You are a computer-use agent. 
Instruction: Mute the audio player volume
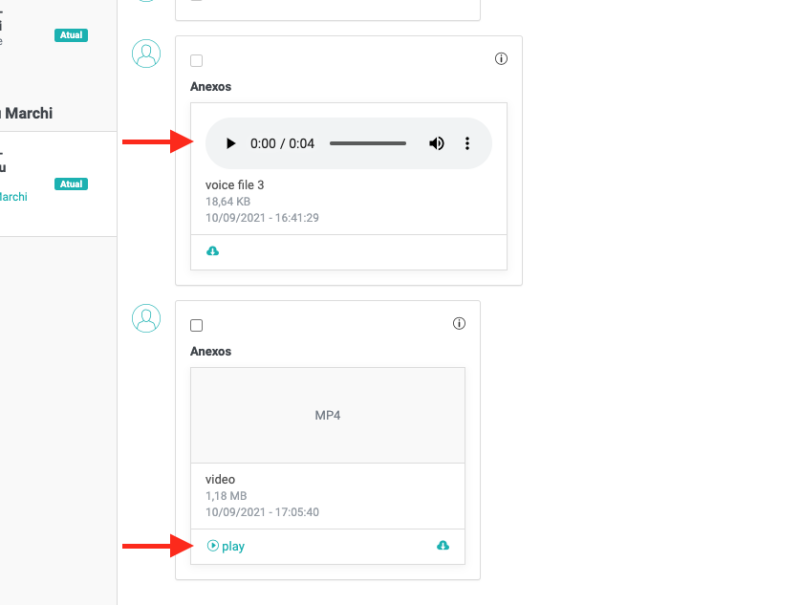tap(437, 144)
